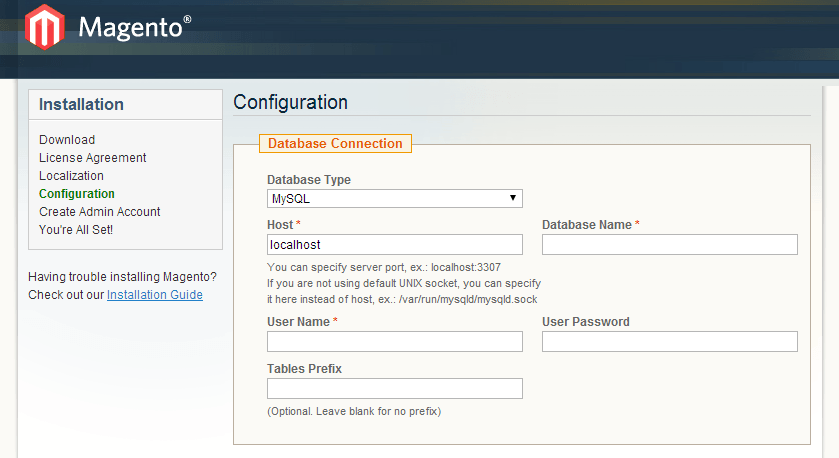Focus the Host field containing localhost

click(394, 245)
